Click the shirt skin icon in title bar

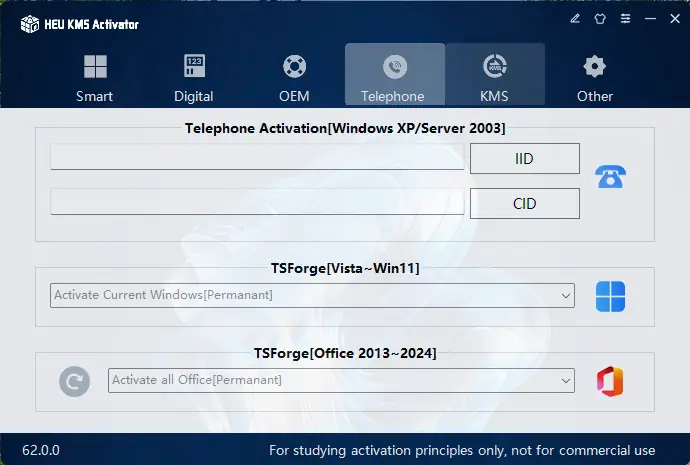[600, 18]
